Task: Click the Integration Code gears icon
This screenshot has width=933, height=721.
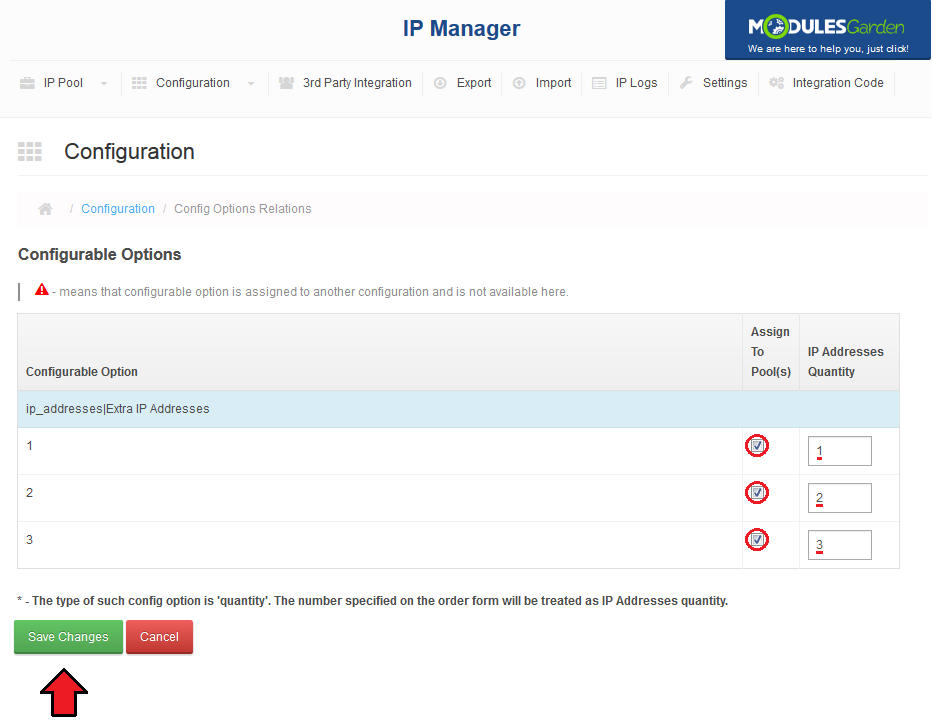Action: pyautogui.click(x=777, y=83)
